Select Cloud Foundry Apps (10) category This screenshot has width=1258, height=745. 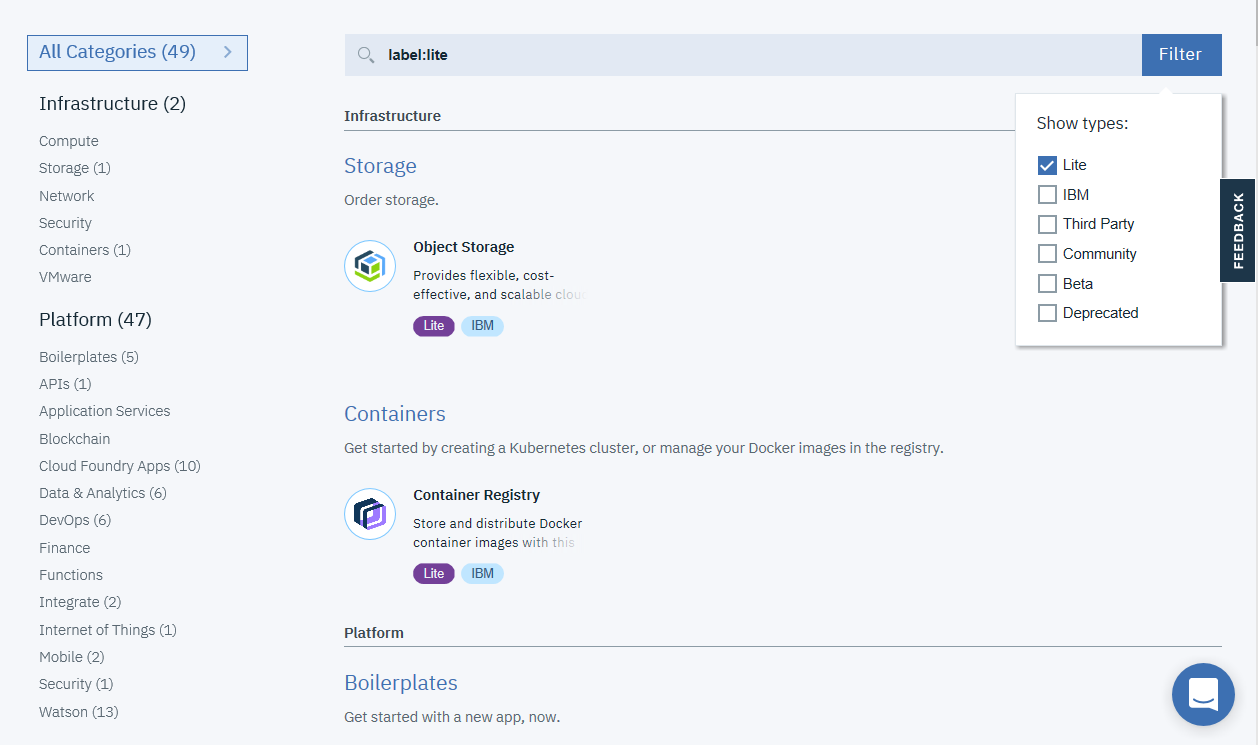pos(120,466)
